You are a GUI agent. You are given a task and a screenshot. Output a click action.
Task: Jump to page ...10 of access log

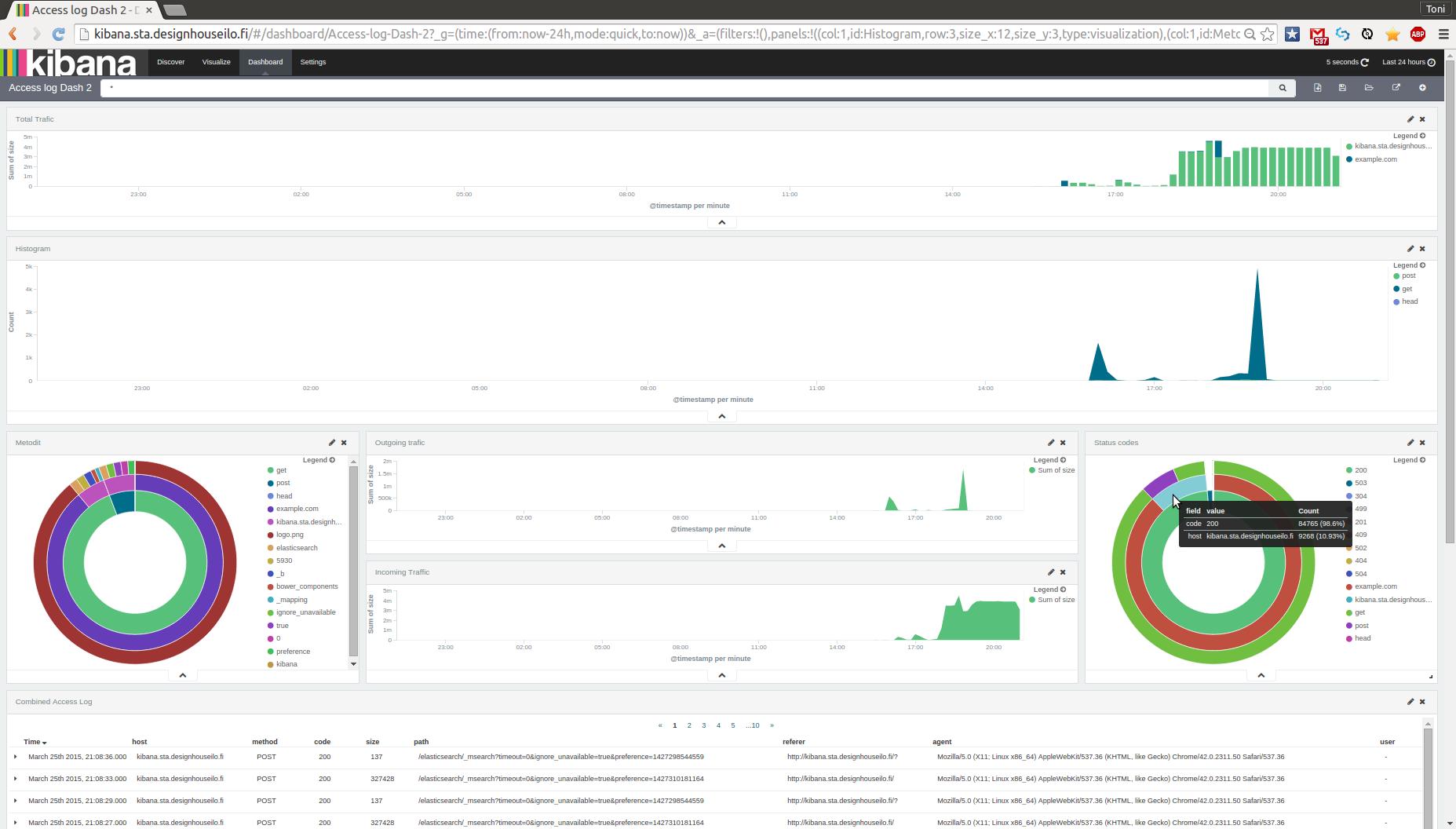(753, 725)
